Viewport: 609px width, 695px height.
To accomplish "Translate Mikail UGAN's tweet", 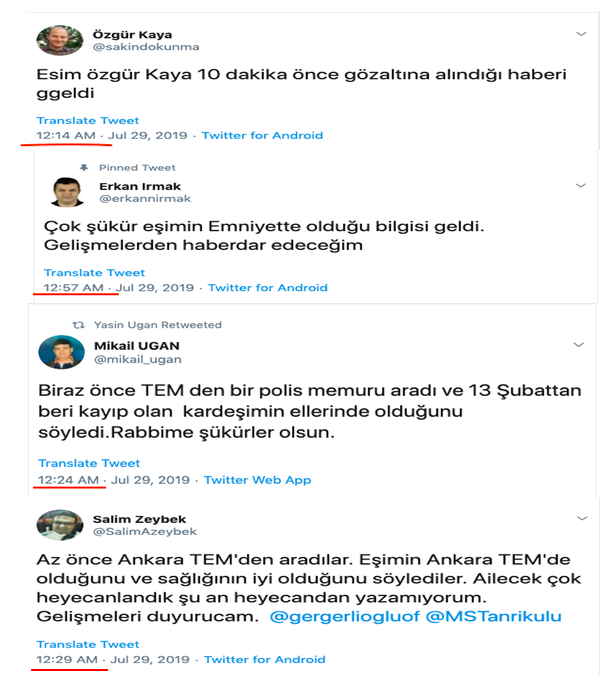I will 89,463.
